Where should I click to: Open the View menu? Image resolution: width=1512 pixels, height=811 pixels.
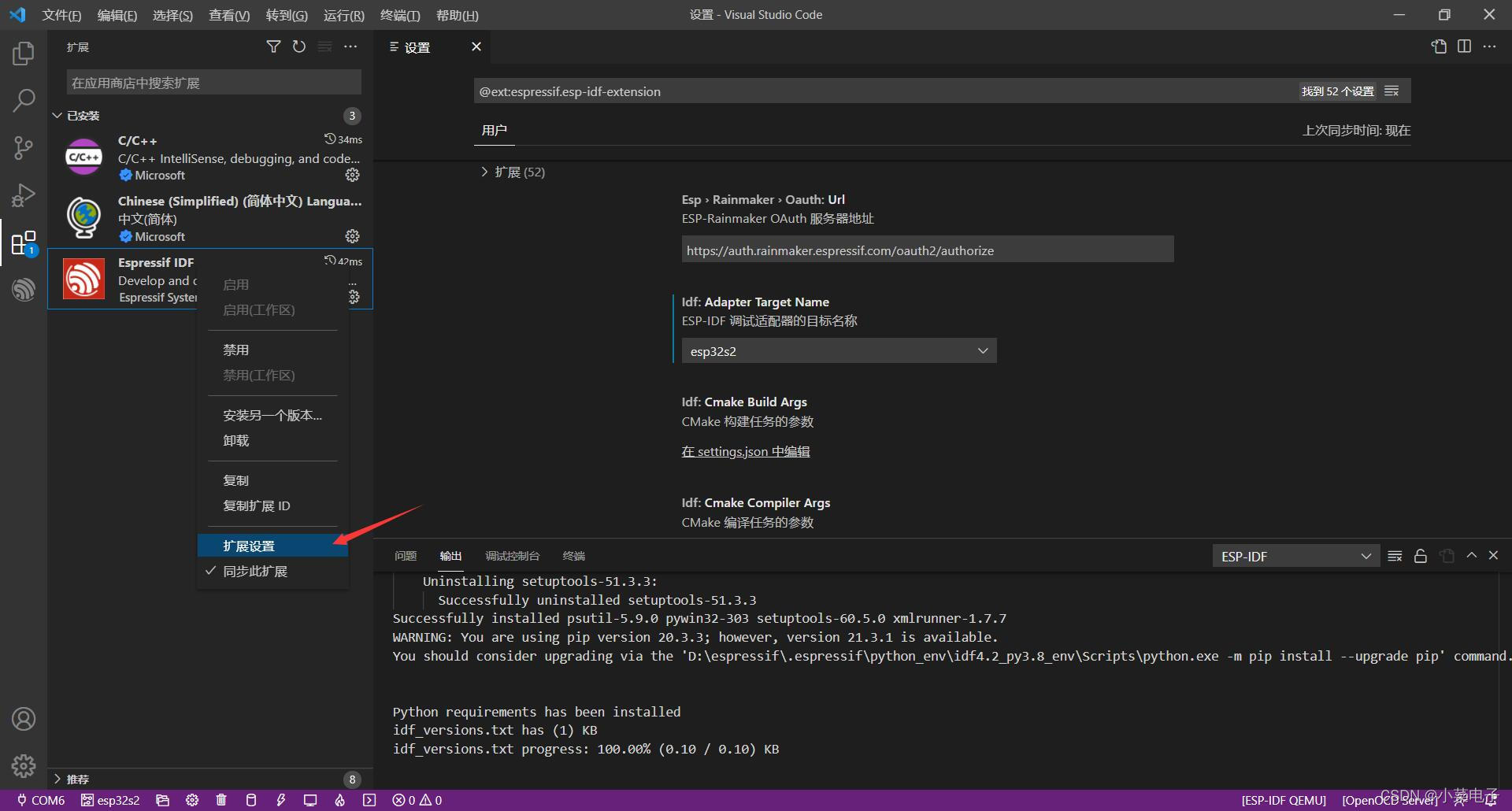229,15
